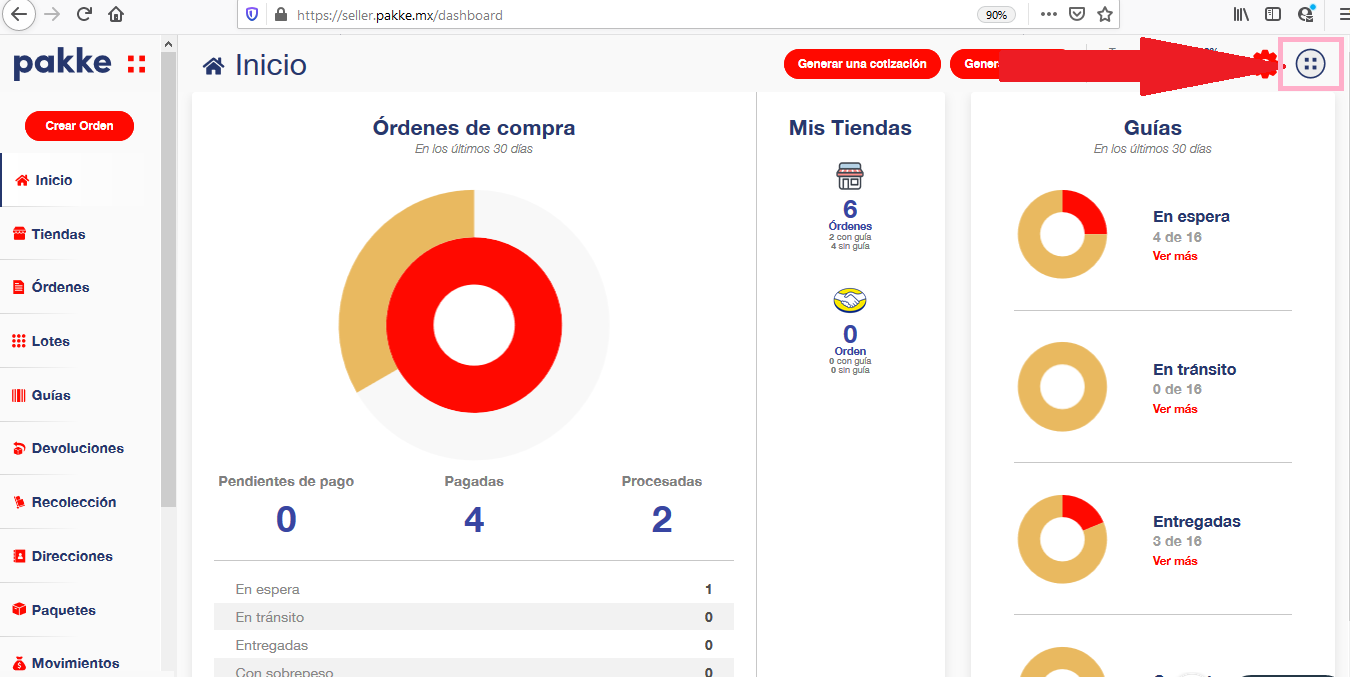Open the page actions three-dots menu

(1048, 14)
